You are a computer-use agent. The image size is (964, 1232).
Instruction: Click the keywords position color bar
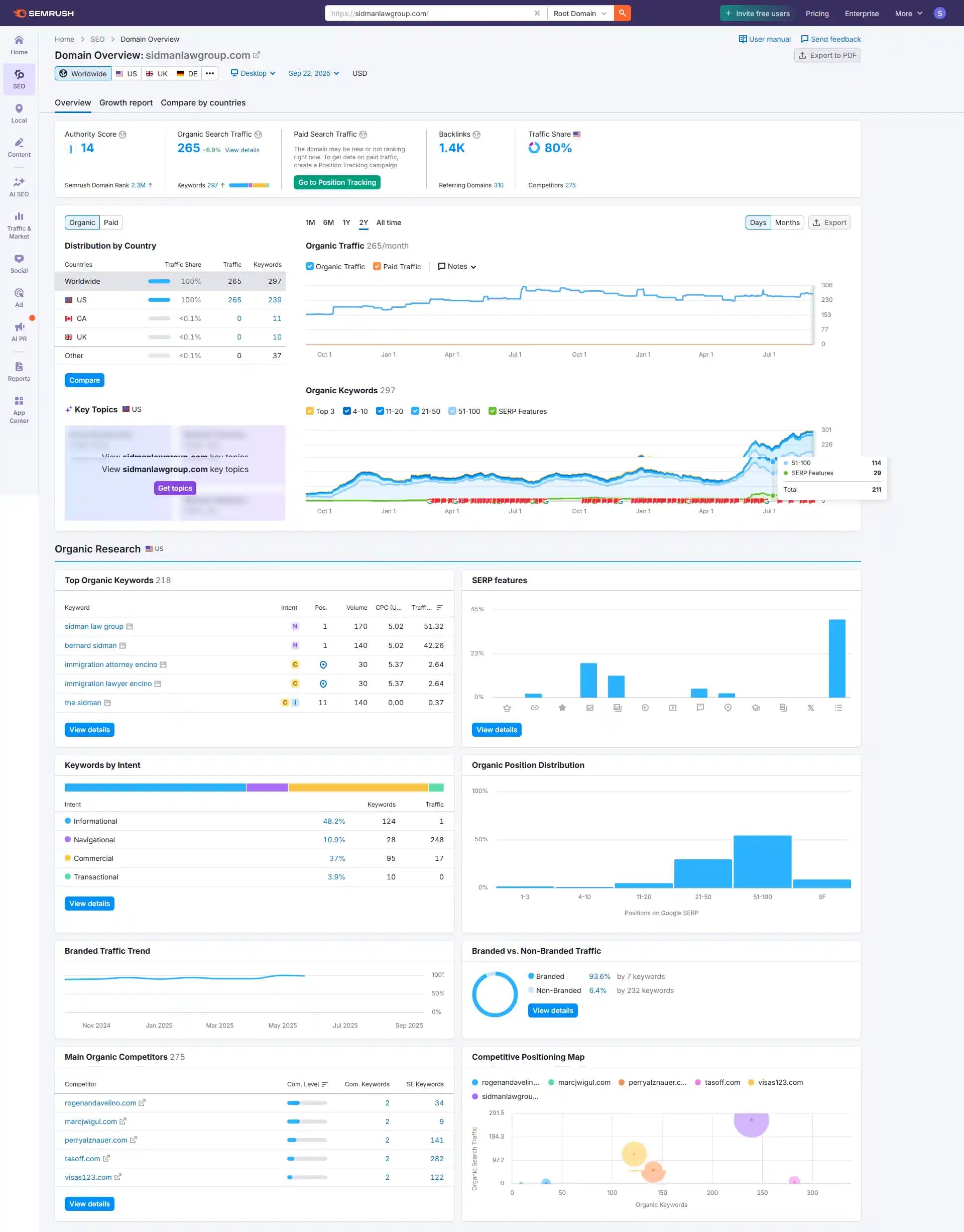249,185
